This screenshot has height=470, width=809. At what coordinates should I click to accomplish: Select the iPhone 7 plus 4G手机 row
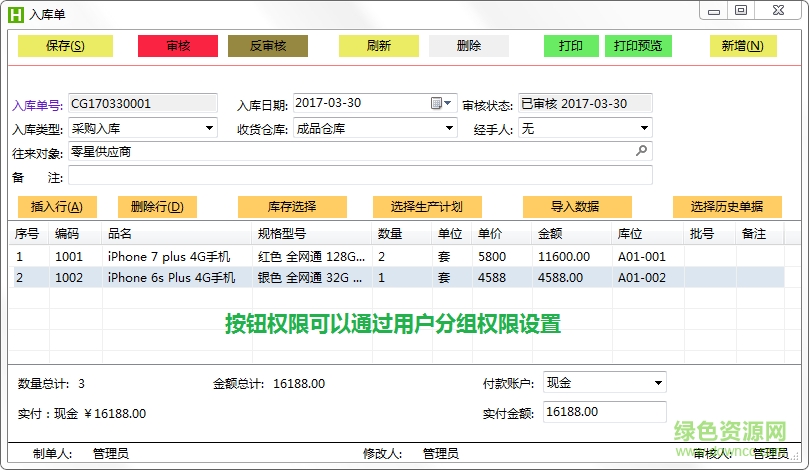pyautogui.click(x=168, y=256)
